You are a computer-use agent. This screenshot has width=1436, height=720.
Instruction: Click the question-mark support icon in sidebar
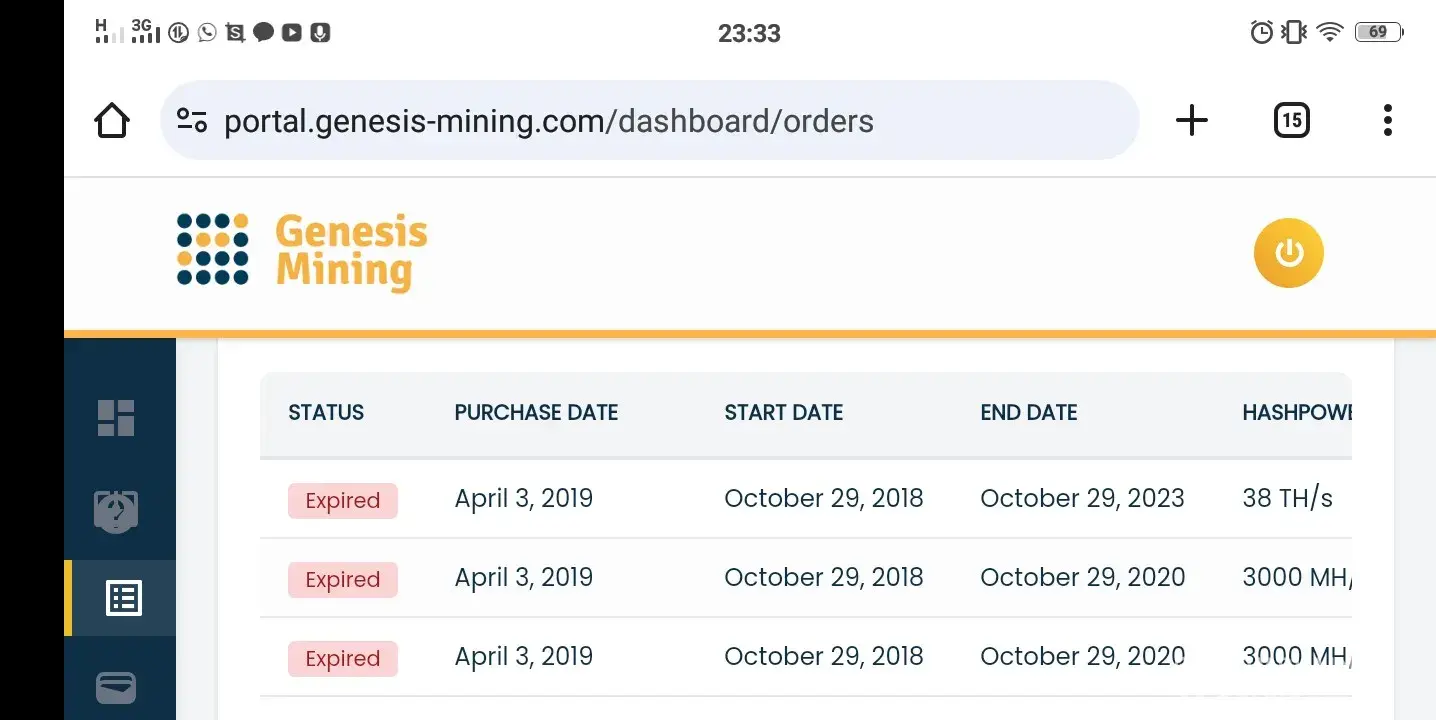(116, 512)
